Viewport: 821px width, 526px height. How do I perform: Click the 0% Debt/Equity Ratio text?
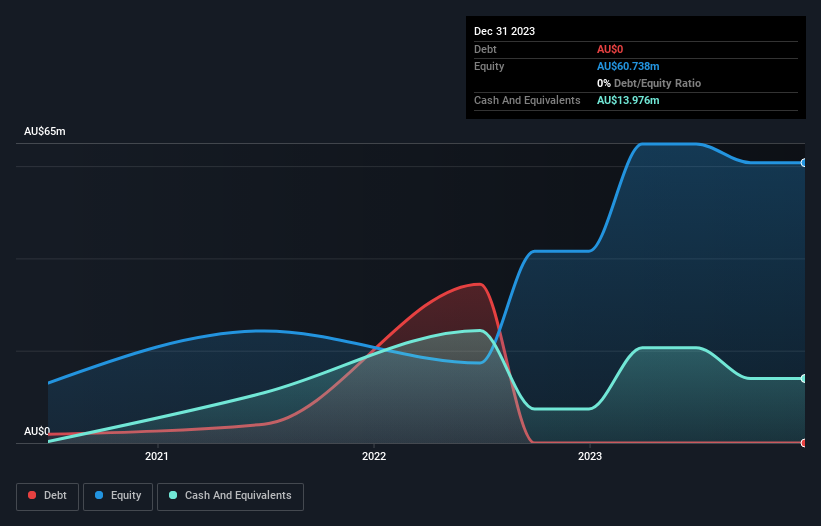(649, 83)
